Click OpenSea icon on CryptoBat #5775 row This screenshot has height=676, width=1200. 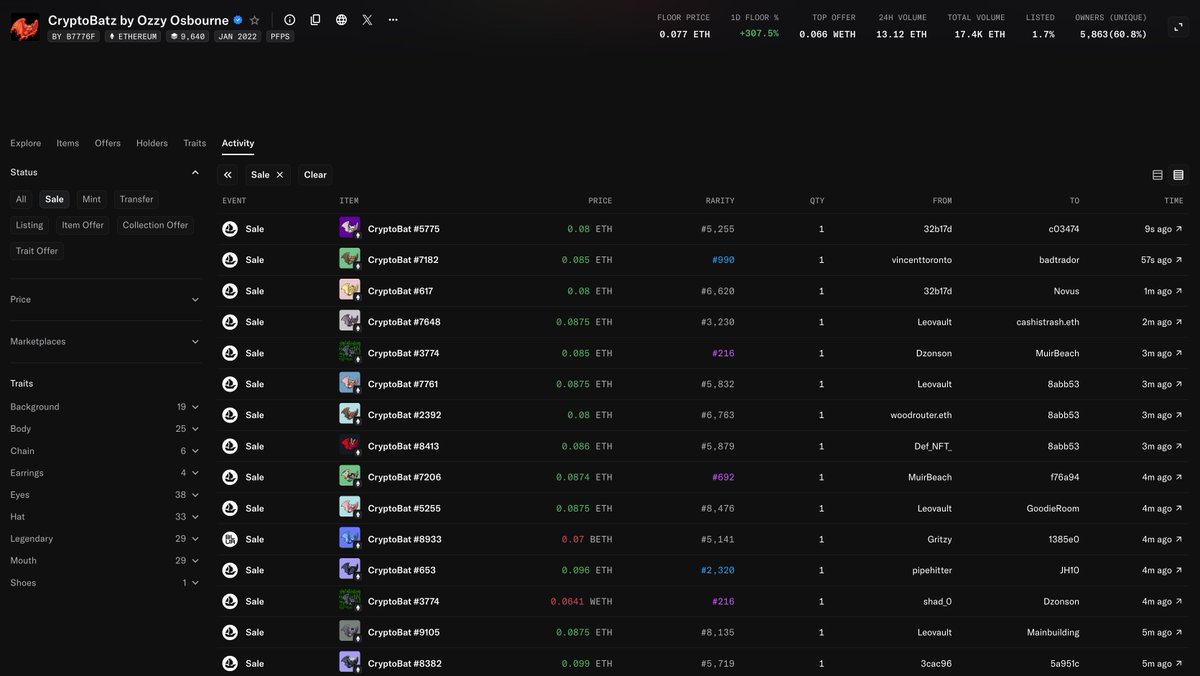click(230, 229)
